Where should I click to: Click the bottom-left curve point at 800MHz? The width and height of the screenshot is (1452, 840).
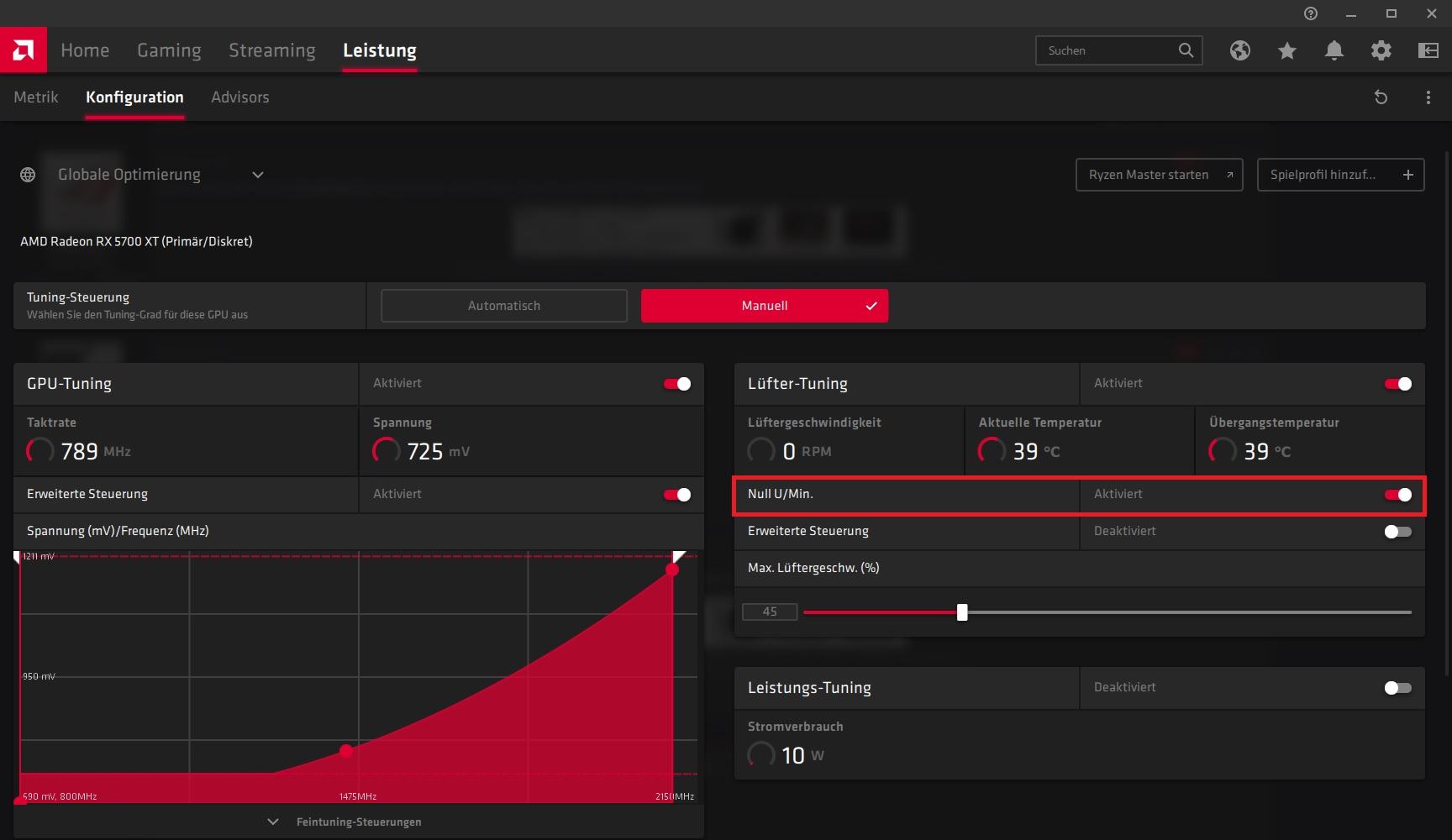pyautogui.click(x=21, y=801)
